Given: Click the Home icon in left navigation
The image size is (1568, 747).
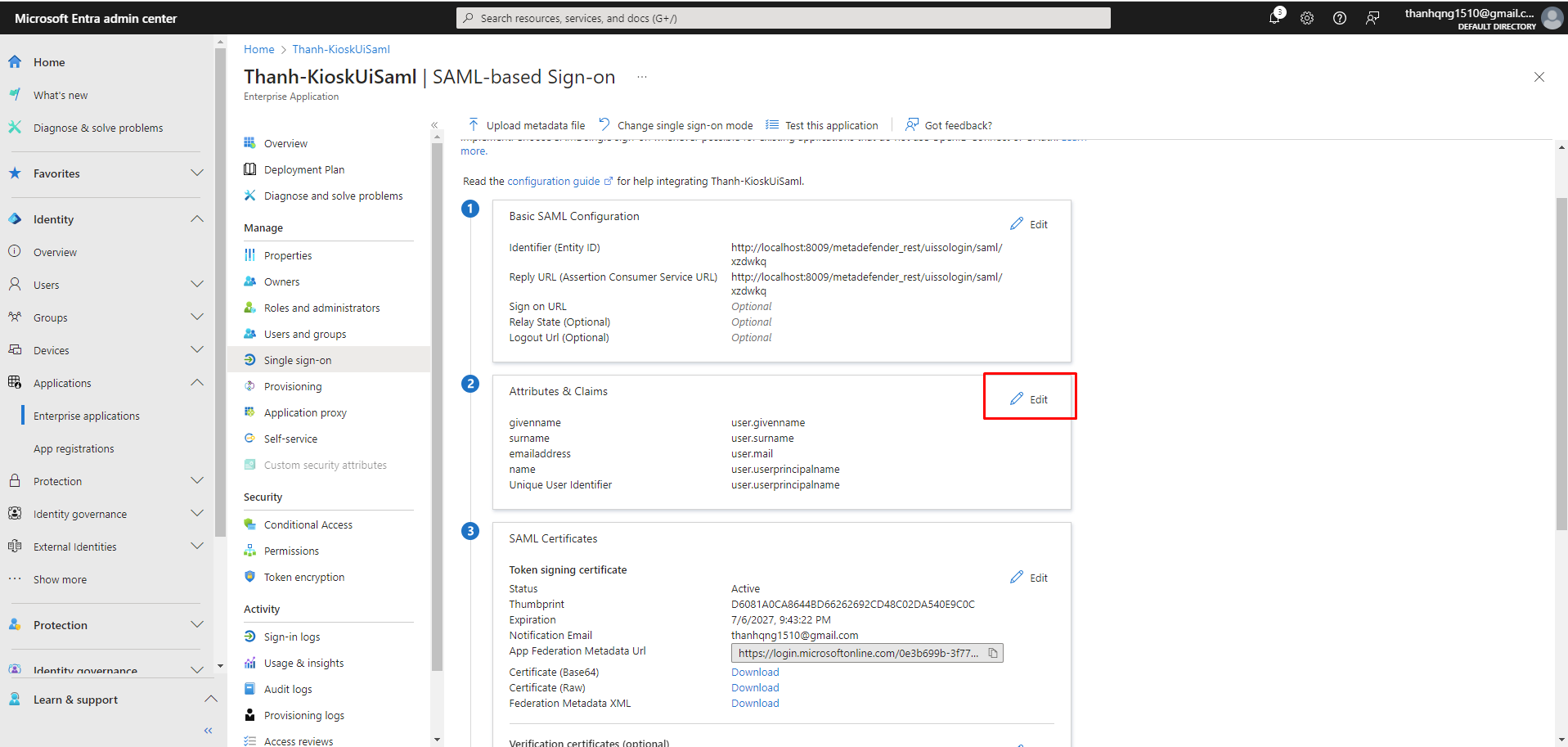Looking at the screenshot, I should click(15, 62).
